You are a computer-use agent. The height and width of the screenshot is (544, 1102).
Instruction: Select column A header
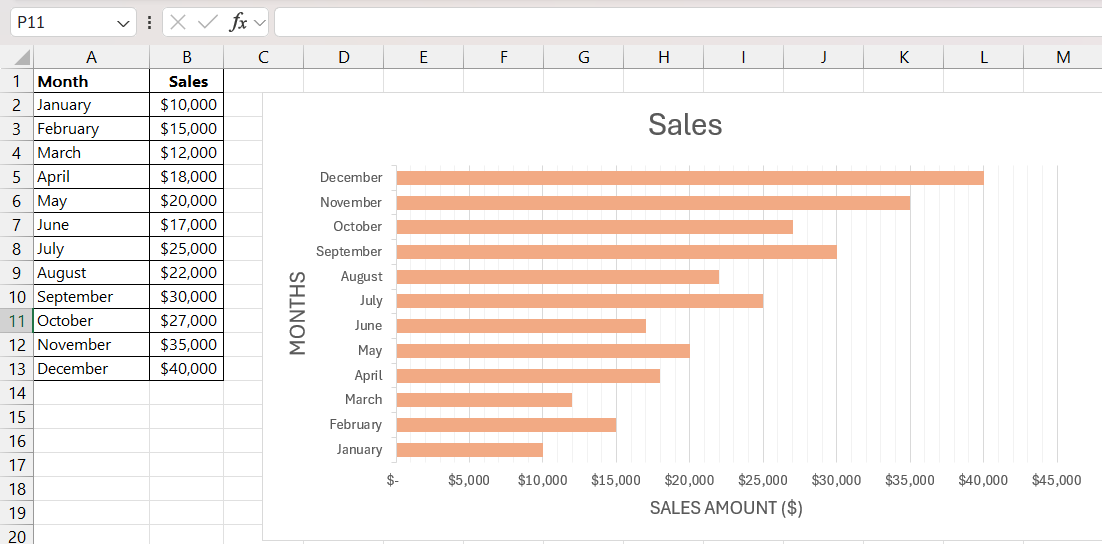point(91,58)
